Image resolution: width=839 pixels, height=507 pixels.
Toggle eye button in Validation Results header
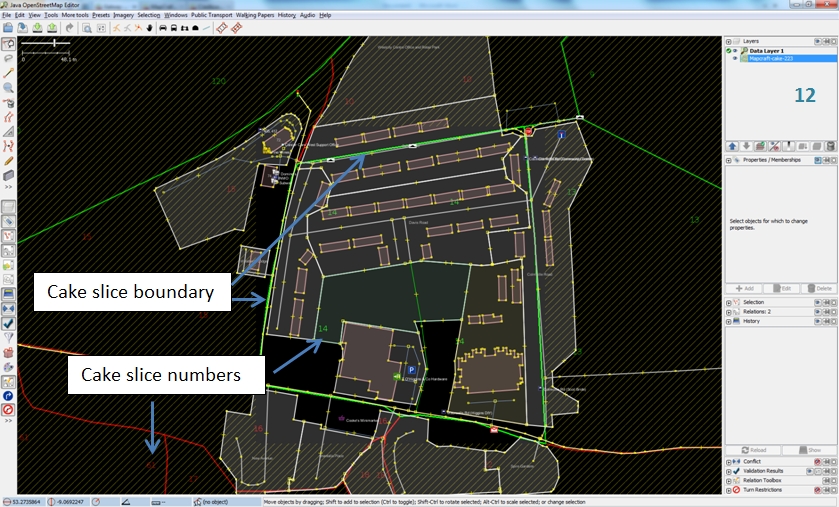pyautogui.click(x=810, y=471)
